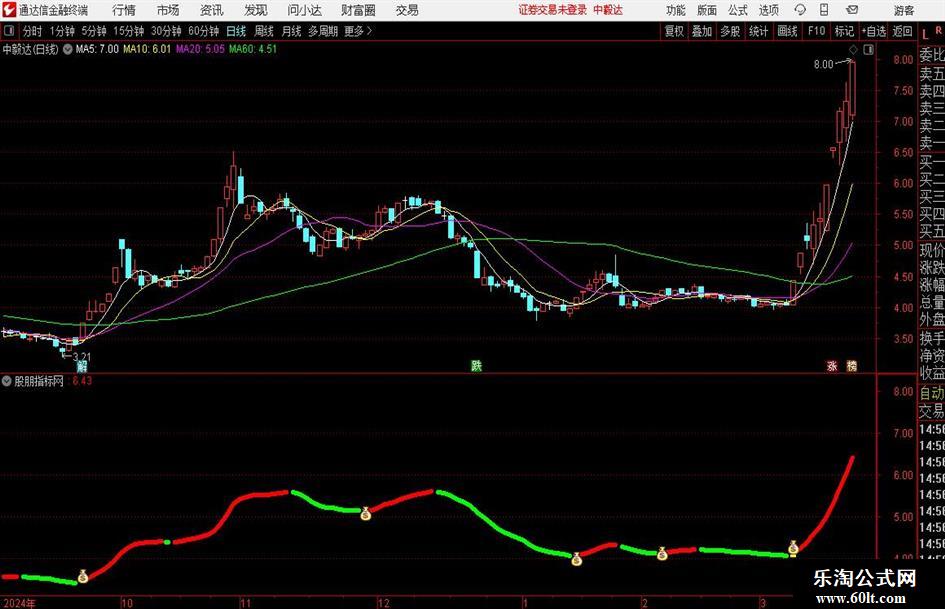The image size is (945, 609).
Task: Click the 通达信 red logo icon
Action: [x=9, y=10]
